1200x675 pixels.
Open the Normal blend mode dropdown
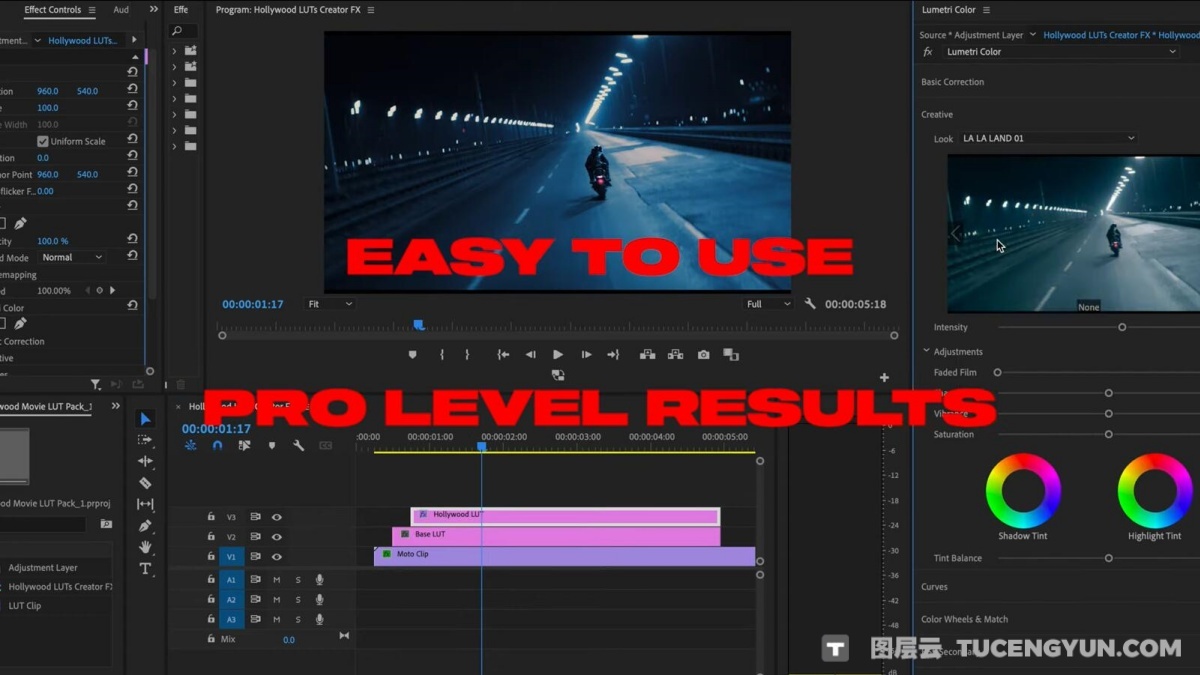[71, 258]
